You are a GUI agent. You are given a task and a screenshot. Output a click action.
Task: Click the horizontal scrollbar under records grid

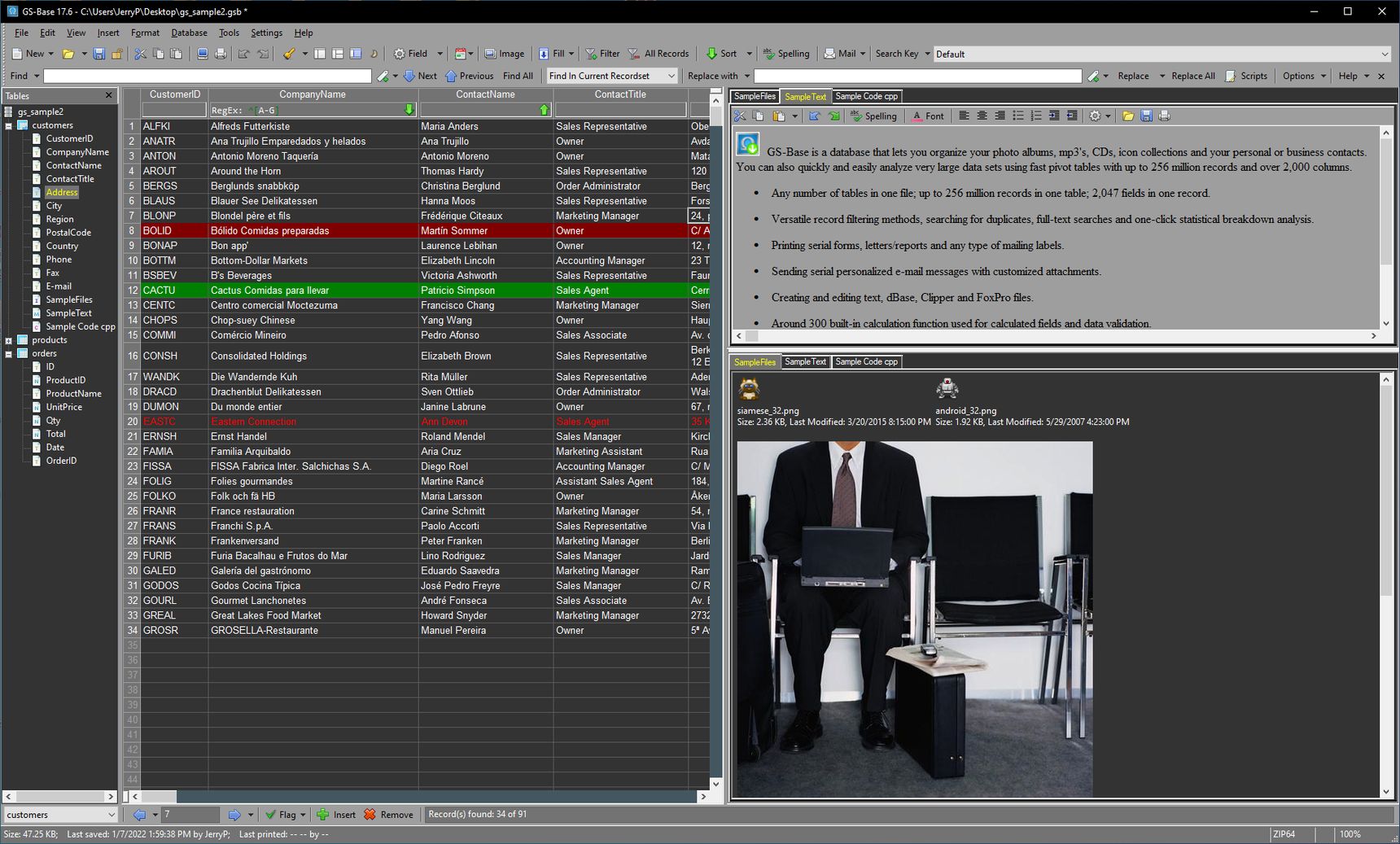[x=420, y=797]
